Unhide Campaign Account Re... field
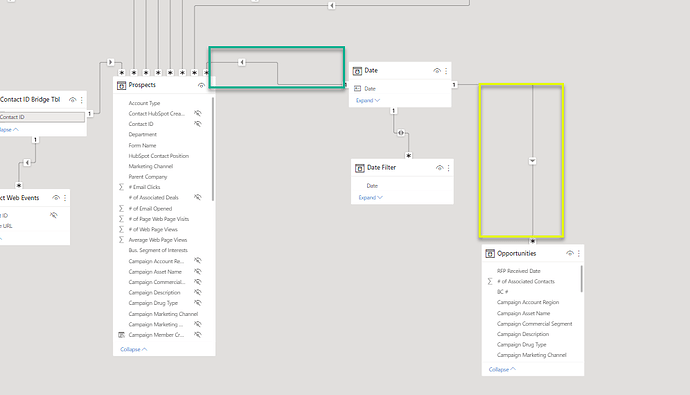The image size is (690, 395). click(198, 261)
